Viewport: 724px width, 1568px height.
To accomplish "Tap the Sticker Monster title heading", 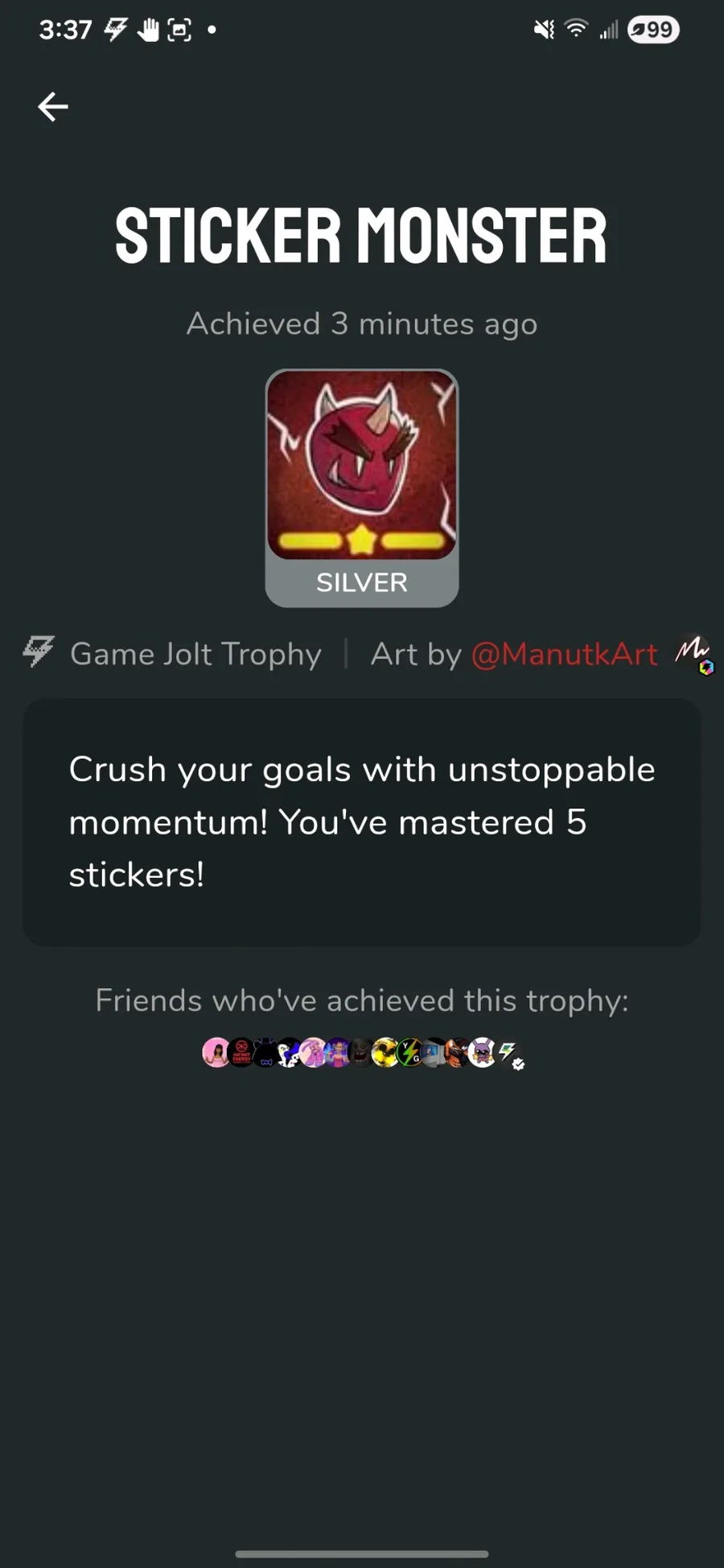I will point(361,236).
